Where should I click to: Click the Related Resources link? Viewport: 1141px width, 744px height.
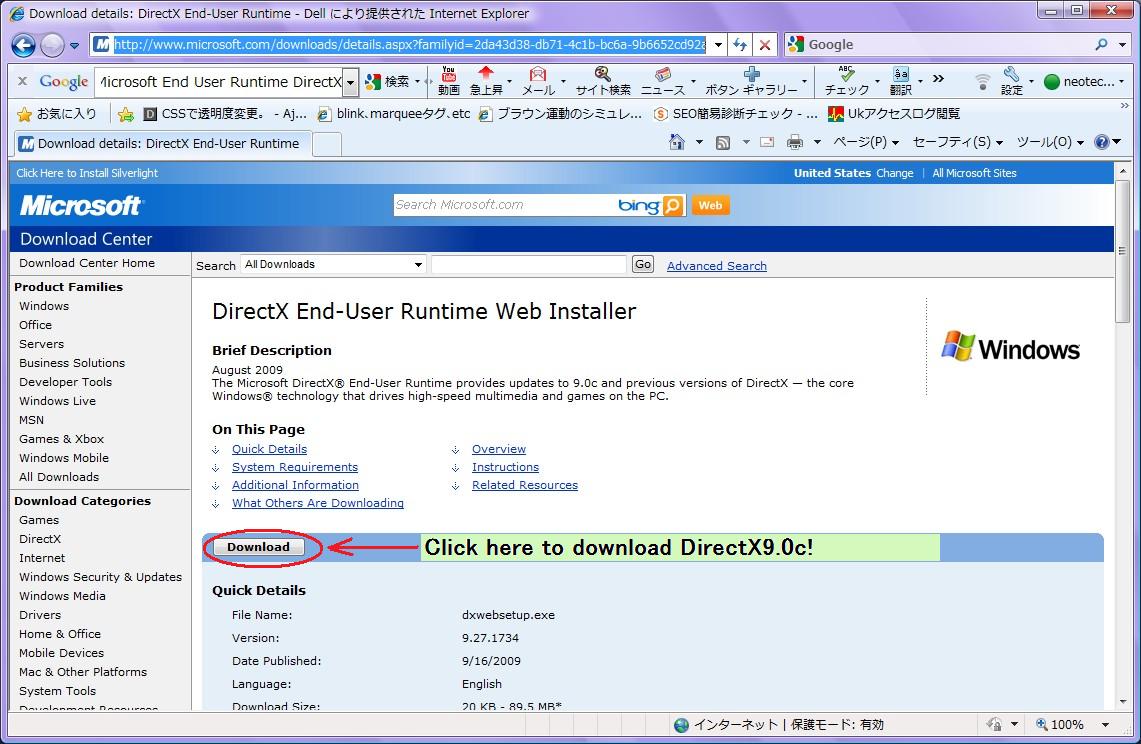pos(525,485)
